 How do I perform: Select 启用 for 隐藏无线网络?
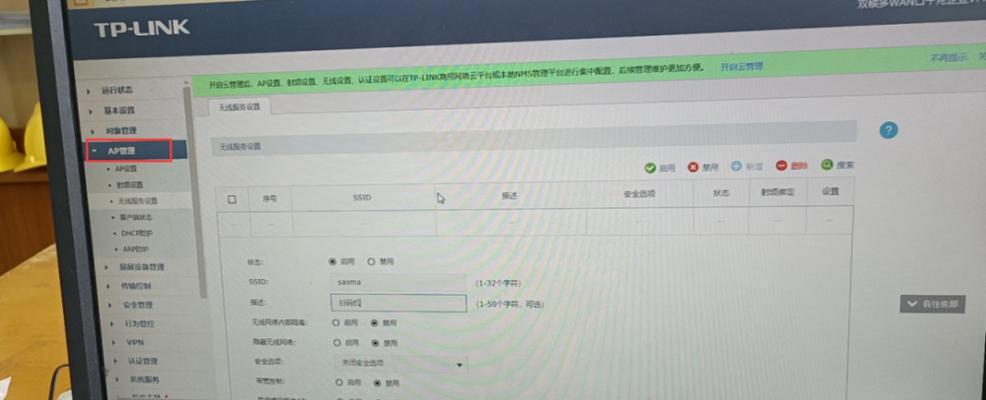tap(337, 343)
